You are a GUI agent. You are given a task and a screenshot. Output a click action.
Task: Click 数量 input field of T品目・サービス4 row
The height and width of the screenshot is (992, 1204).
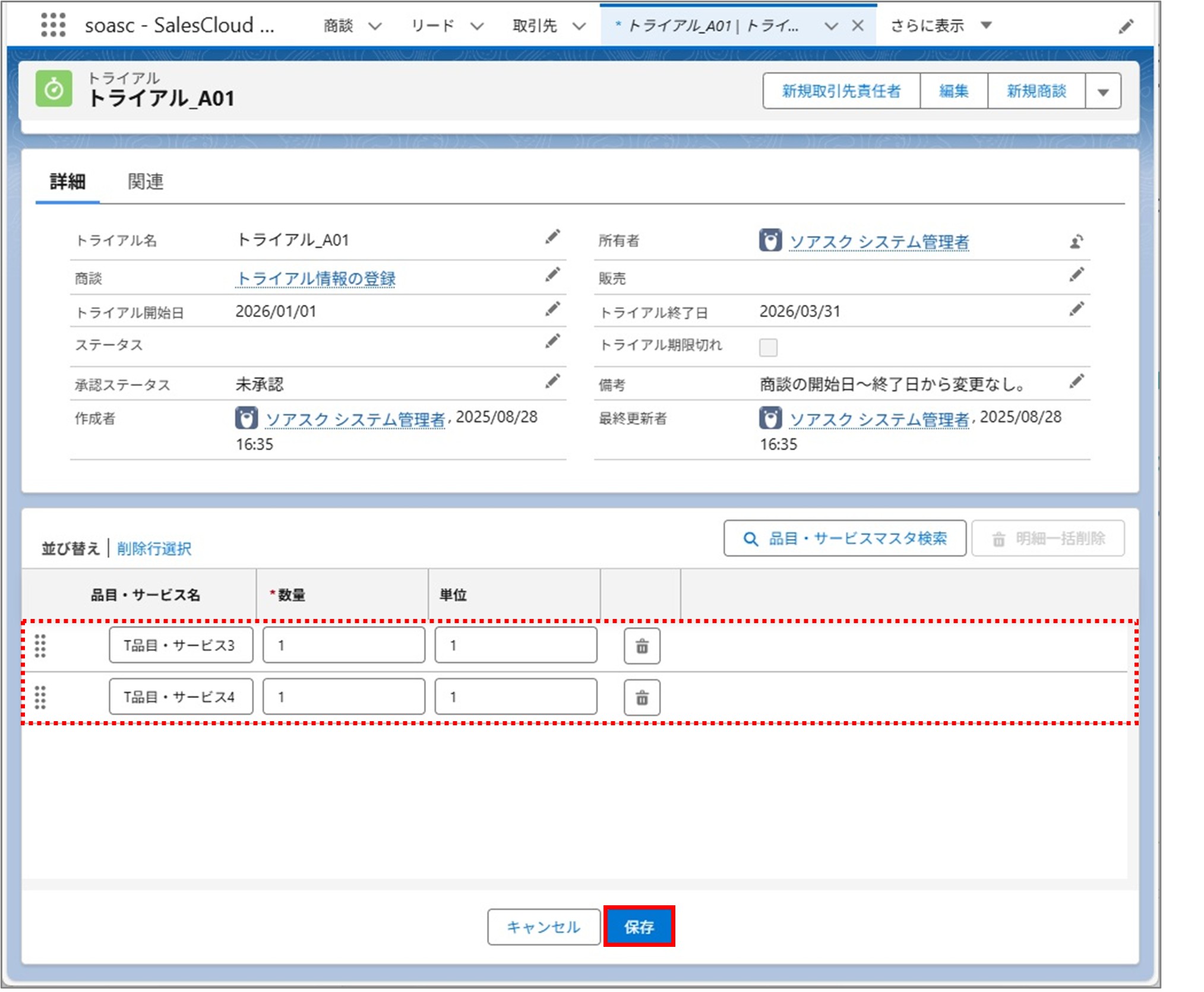(x=343, y=697)
